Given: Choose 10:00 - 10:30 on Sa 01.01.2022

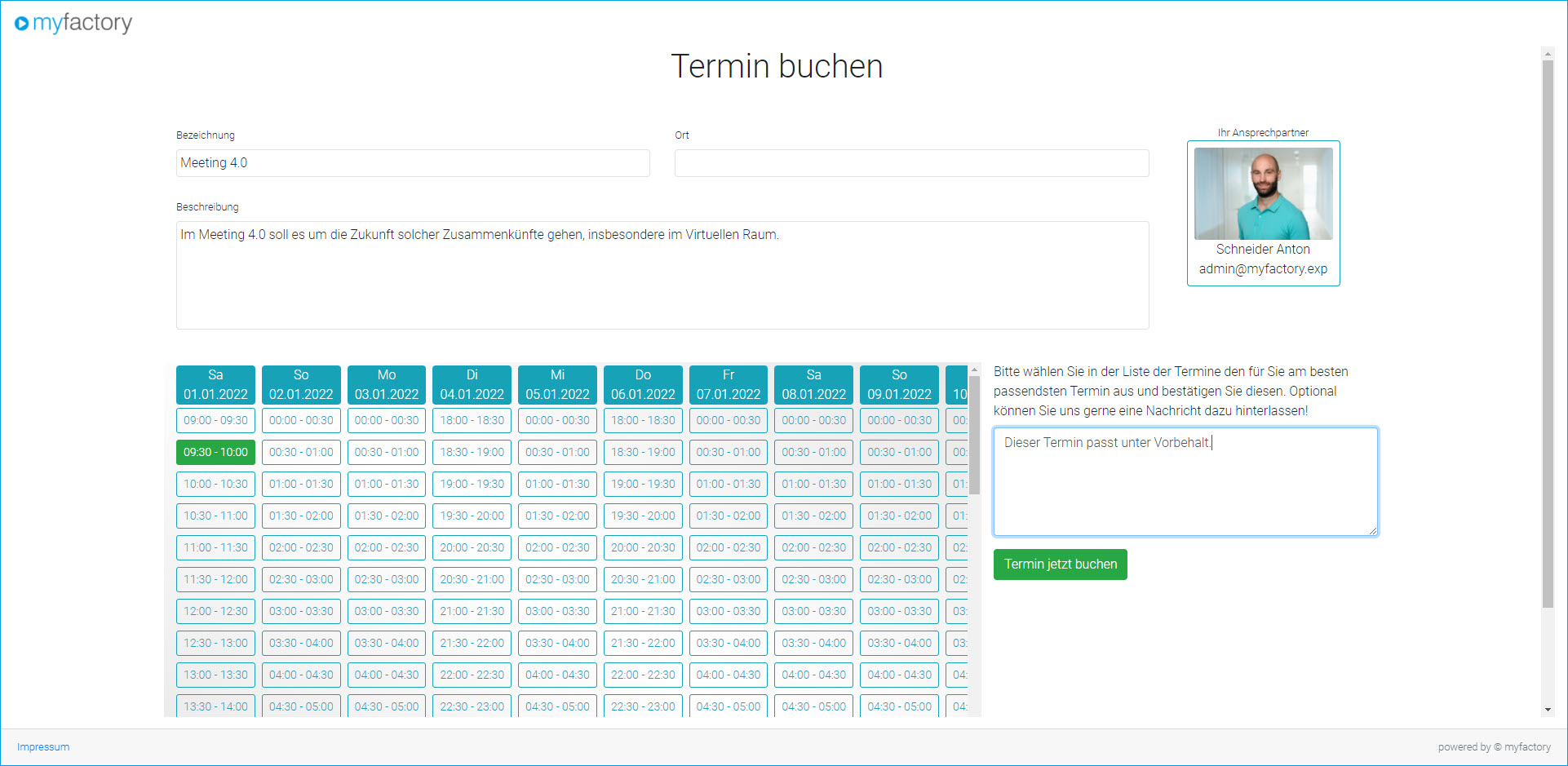Looking at the screenshot, I should pos(215,484).
